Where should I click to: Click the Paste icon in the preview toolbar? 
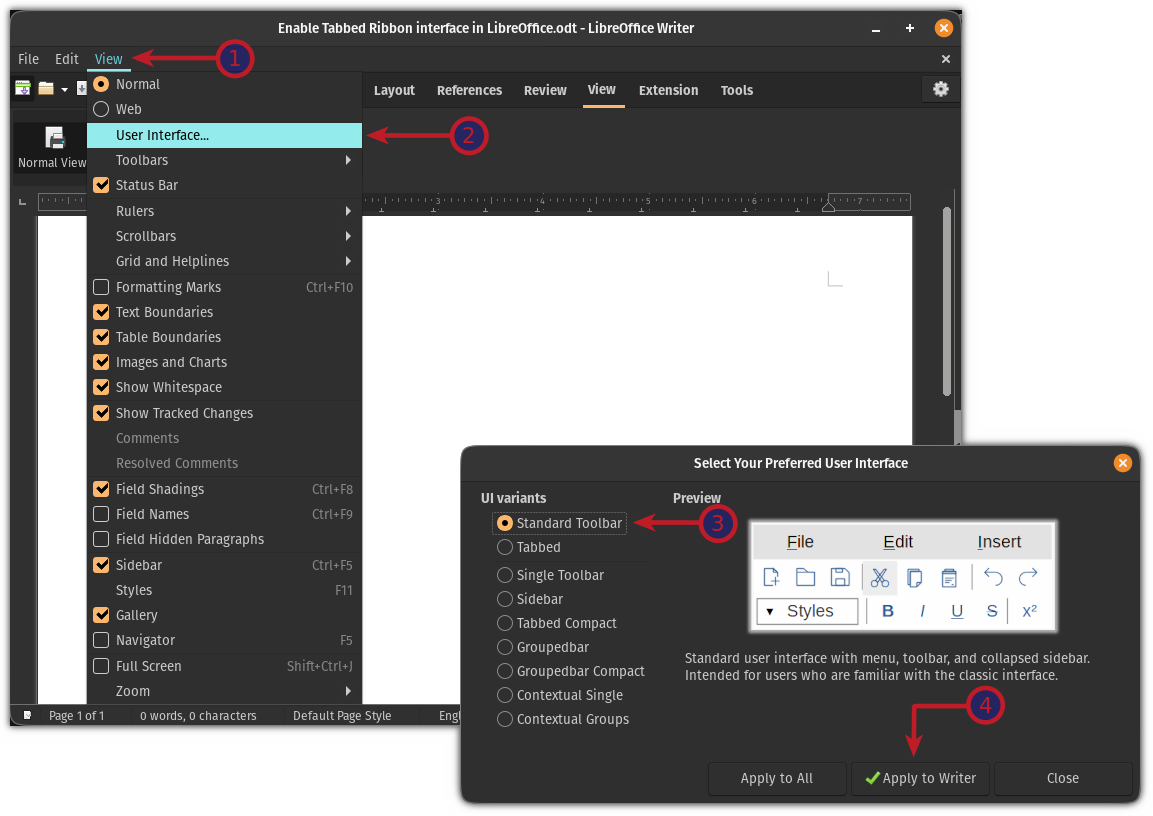click(x=948, y=577)
